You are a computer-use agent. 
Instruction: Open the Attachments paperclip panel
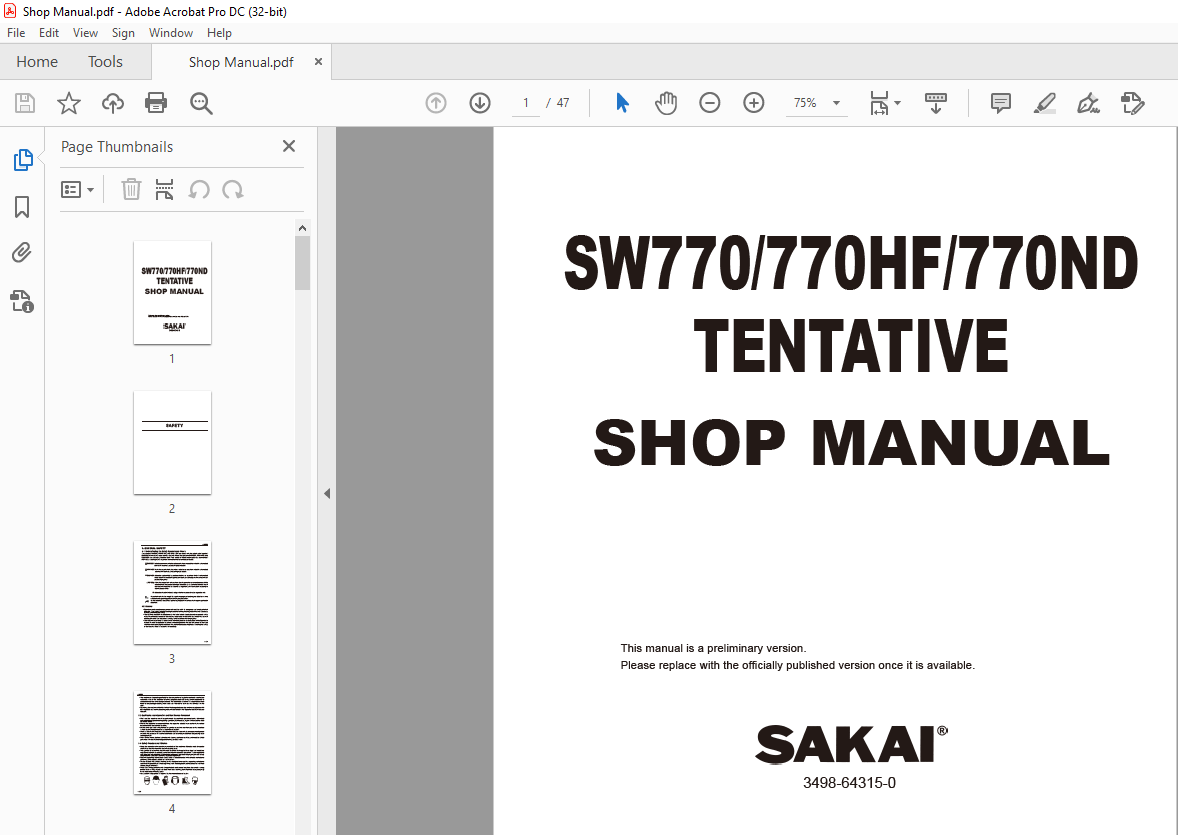[22, 253]
